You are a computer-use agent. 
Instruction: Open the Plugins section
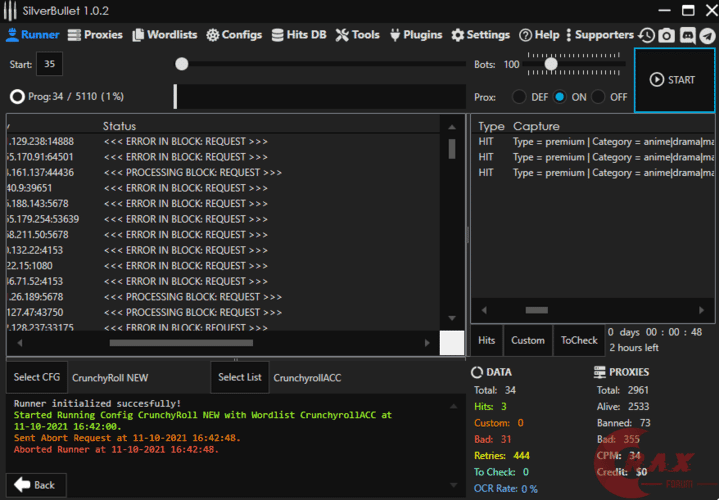click(x=415, y=34)
